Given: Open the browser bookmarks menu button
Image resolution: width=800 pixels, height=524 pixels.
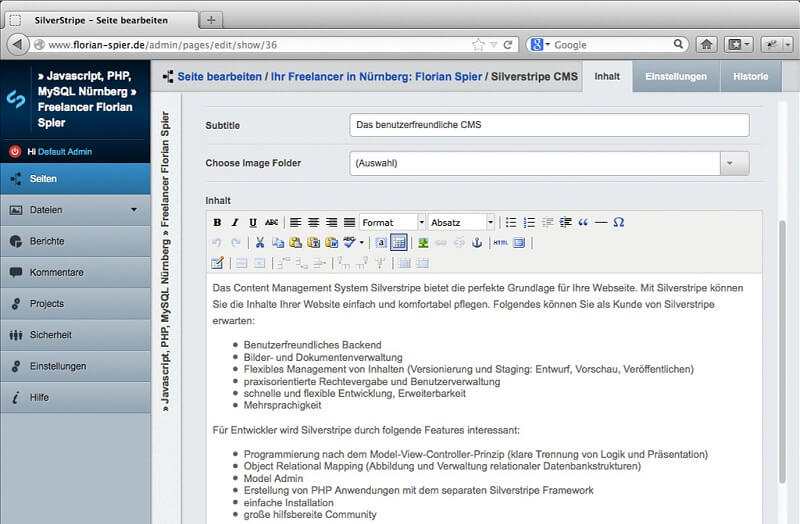Looking at the screenshot, I should (738, 44).
